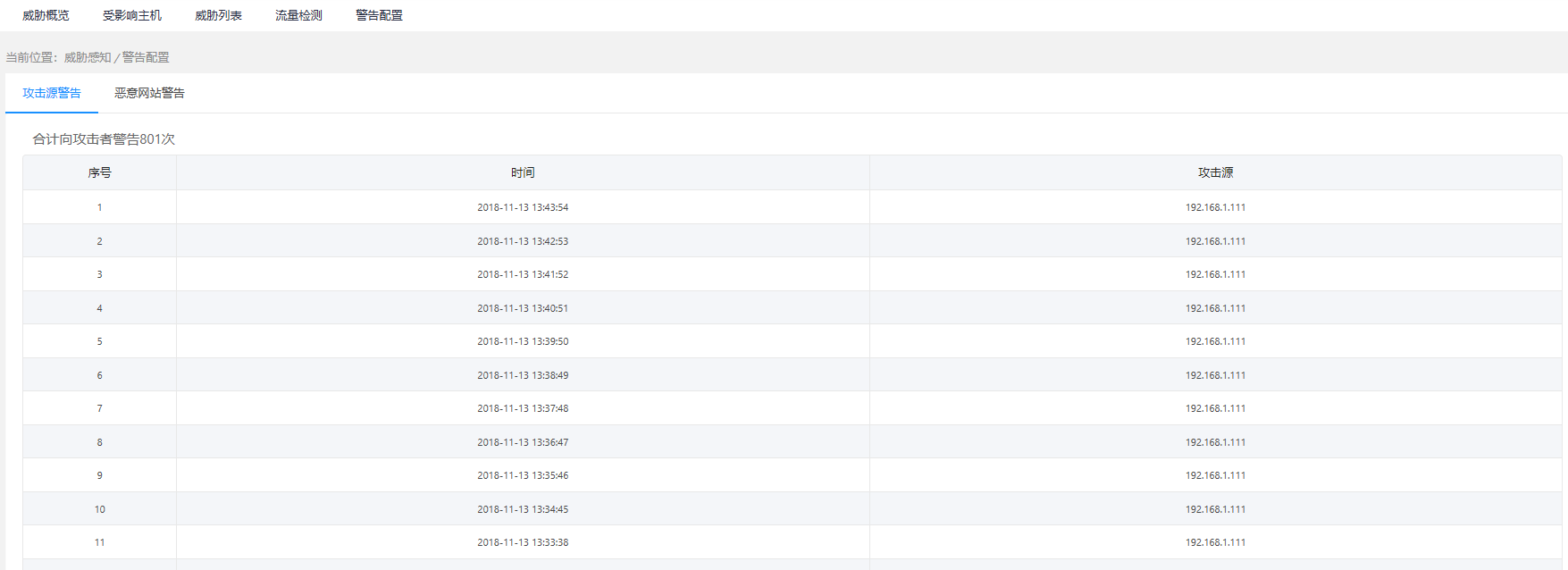Go to 威胁列表 page

pyautogui.click(x=218, y=15)
